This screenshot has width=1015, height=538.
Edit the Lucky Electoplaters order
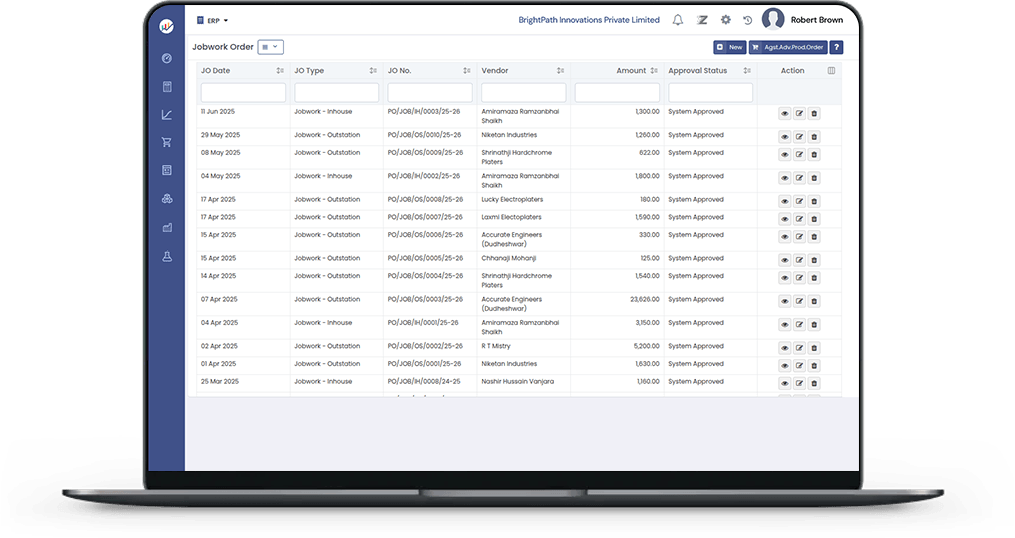point(799,201)
